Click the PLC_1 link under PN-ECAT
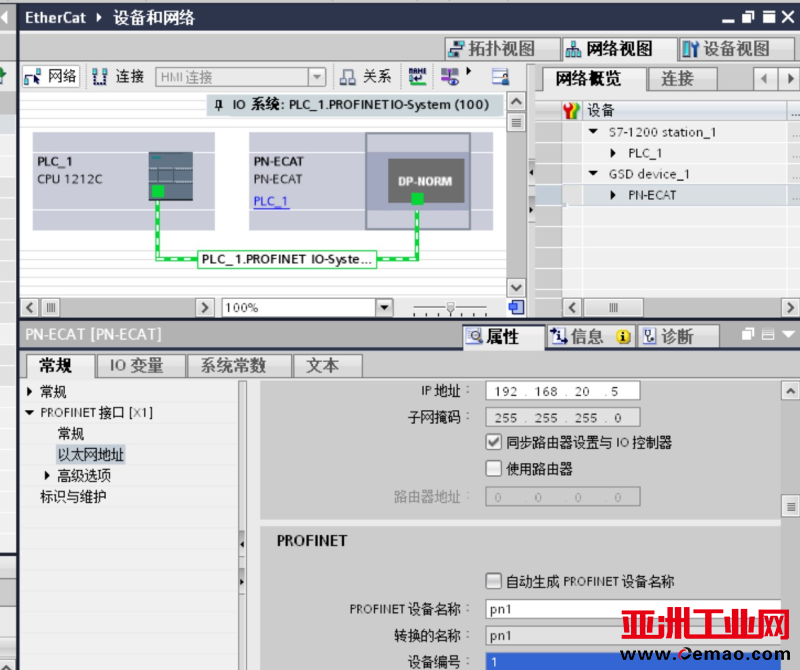This screenshot has width=800, height=670. coord(271,202)
